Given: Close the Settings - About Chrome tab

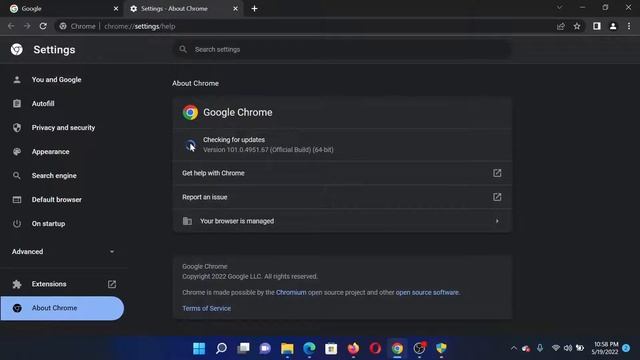Looking at the screenshot, I should point(236,9).
